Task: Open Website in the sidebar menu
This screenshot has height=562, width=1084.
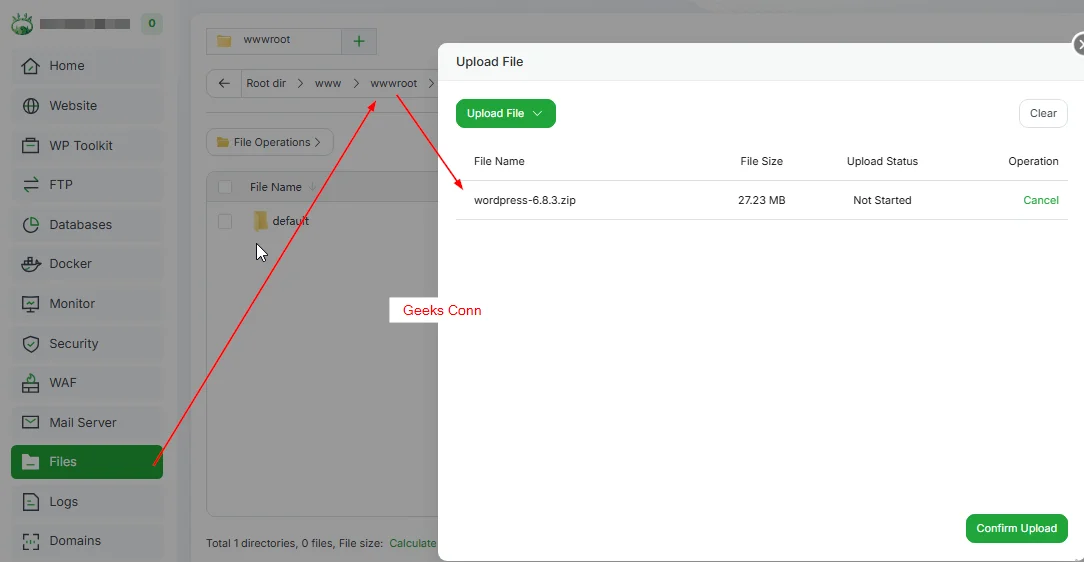Action: (87, 106)
